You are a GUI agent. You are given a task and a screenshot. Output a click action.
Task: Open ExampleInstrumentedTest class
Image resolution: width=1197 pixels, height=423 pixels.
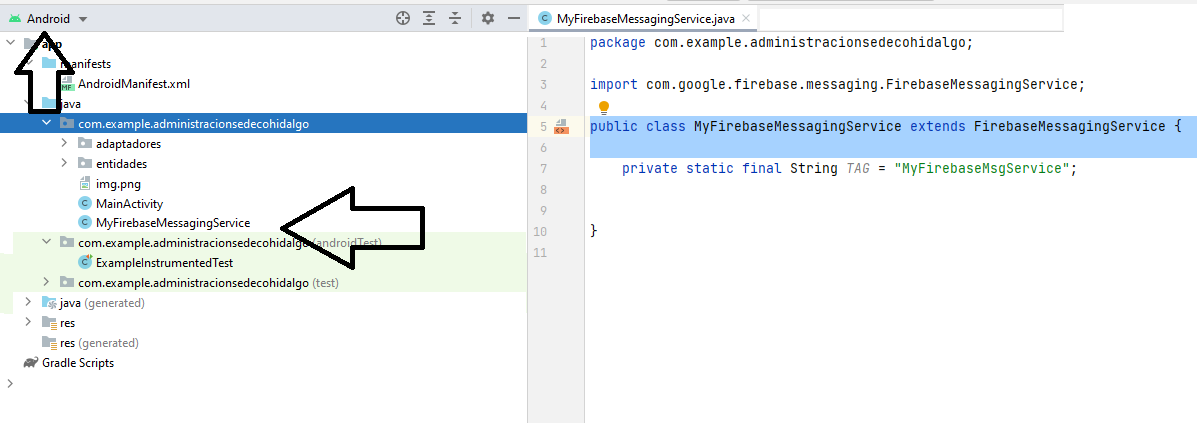[x=164, y=263]
